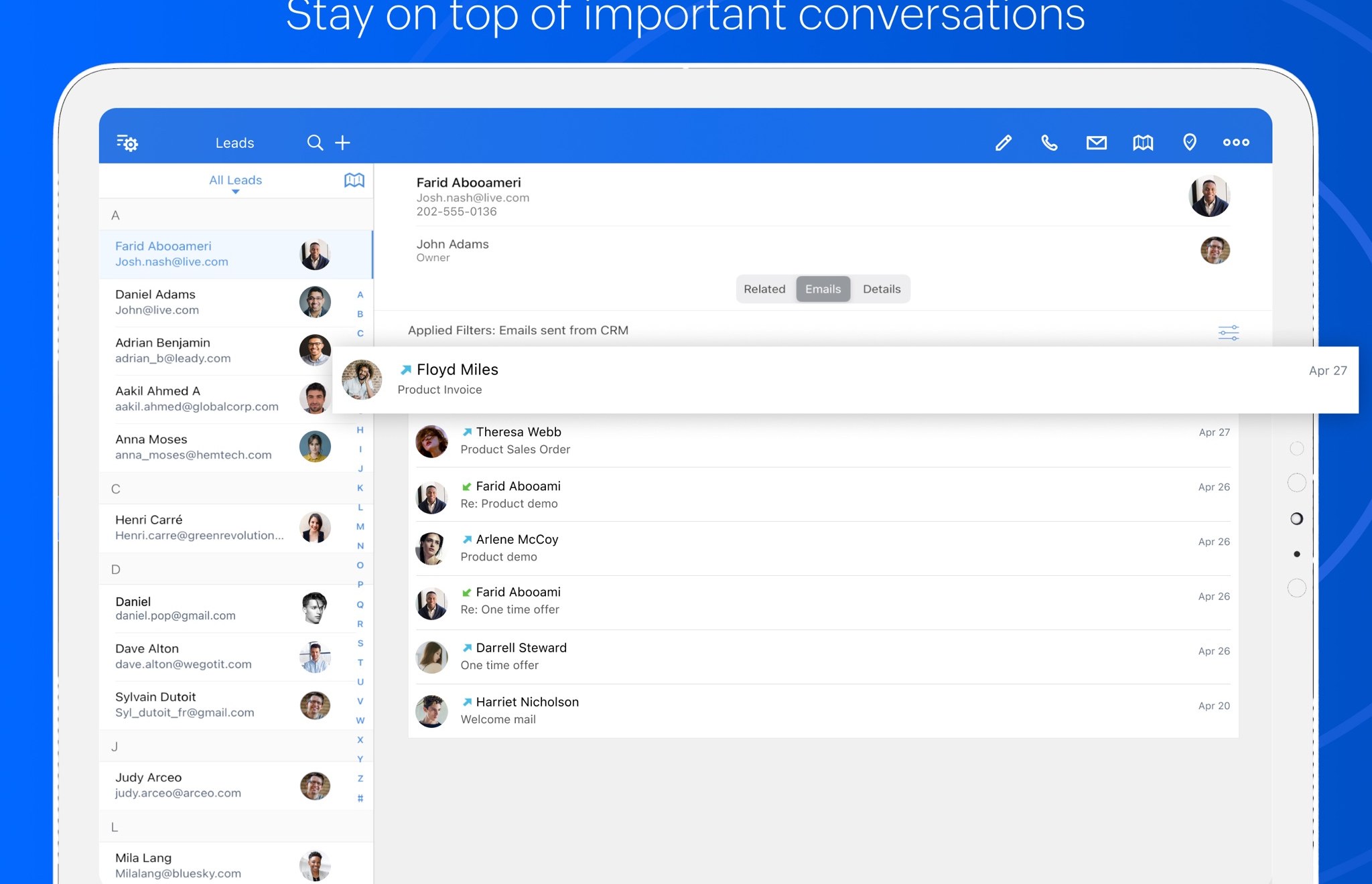This screenshot has height=884, width=1372.
Task: Jump to letter S in index
Action: [x=360, y=643]
